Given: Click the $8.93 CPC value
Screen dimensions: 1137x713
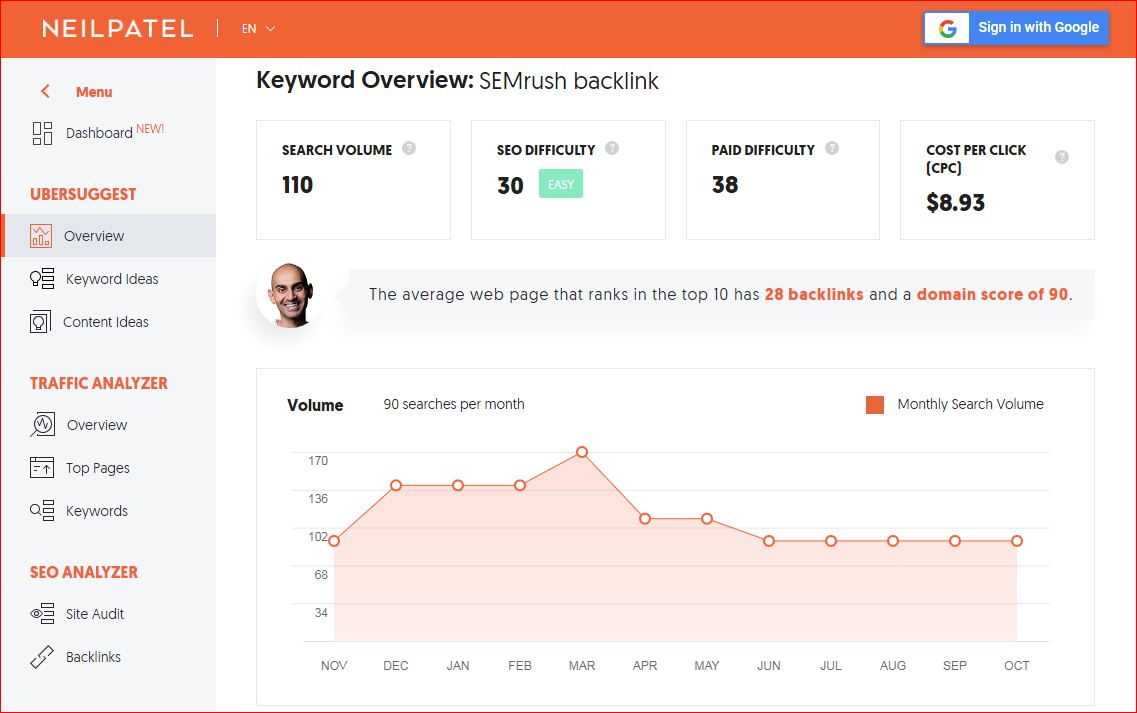Looking at the screenshot, I should pyautogui.click(x=955, y=202).
